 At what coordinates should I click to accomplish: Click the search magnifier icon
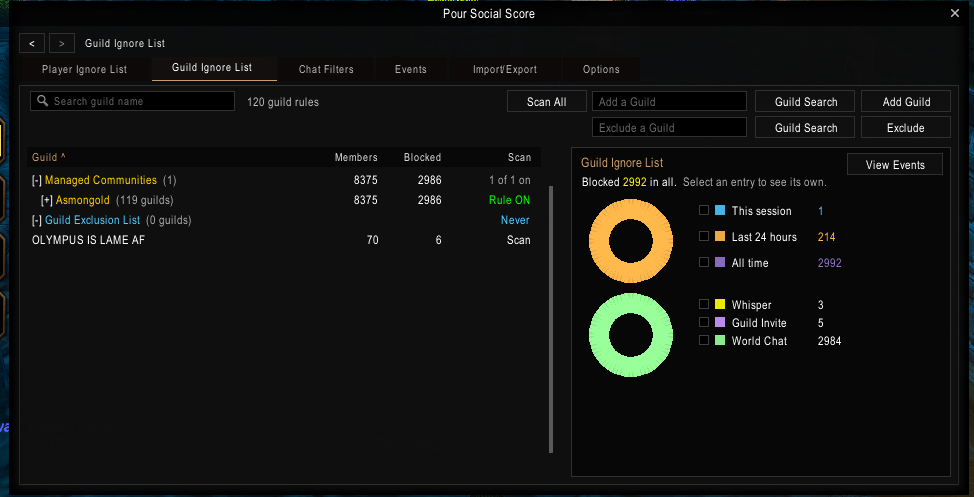coord(43,101)
